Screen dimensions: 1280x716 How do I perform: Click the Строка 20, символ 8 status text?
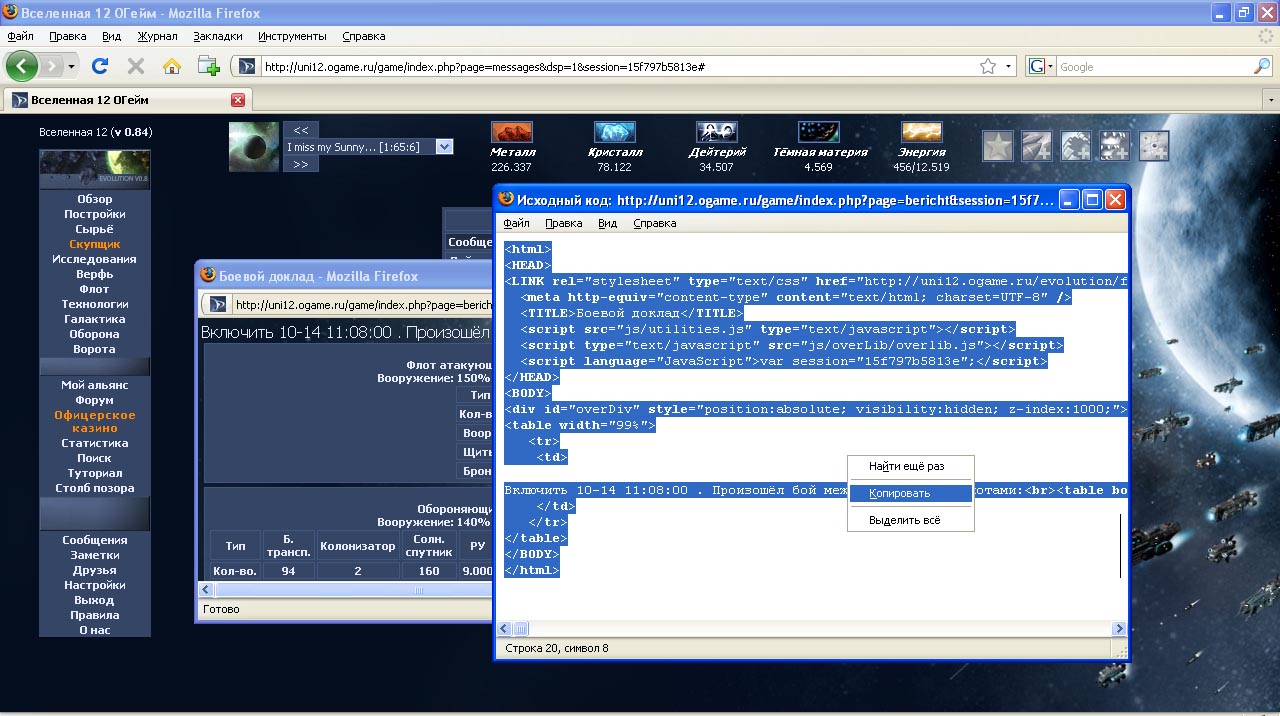pyautogui.click(x=557, y=648)
